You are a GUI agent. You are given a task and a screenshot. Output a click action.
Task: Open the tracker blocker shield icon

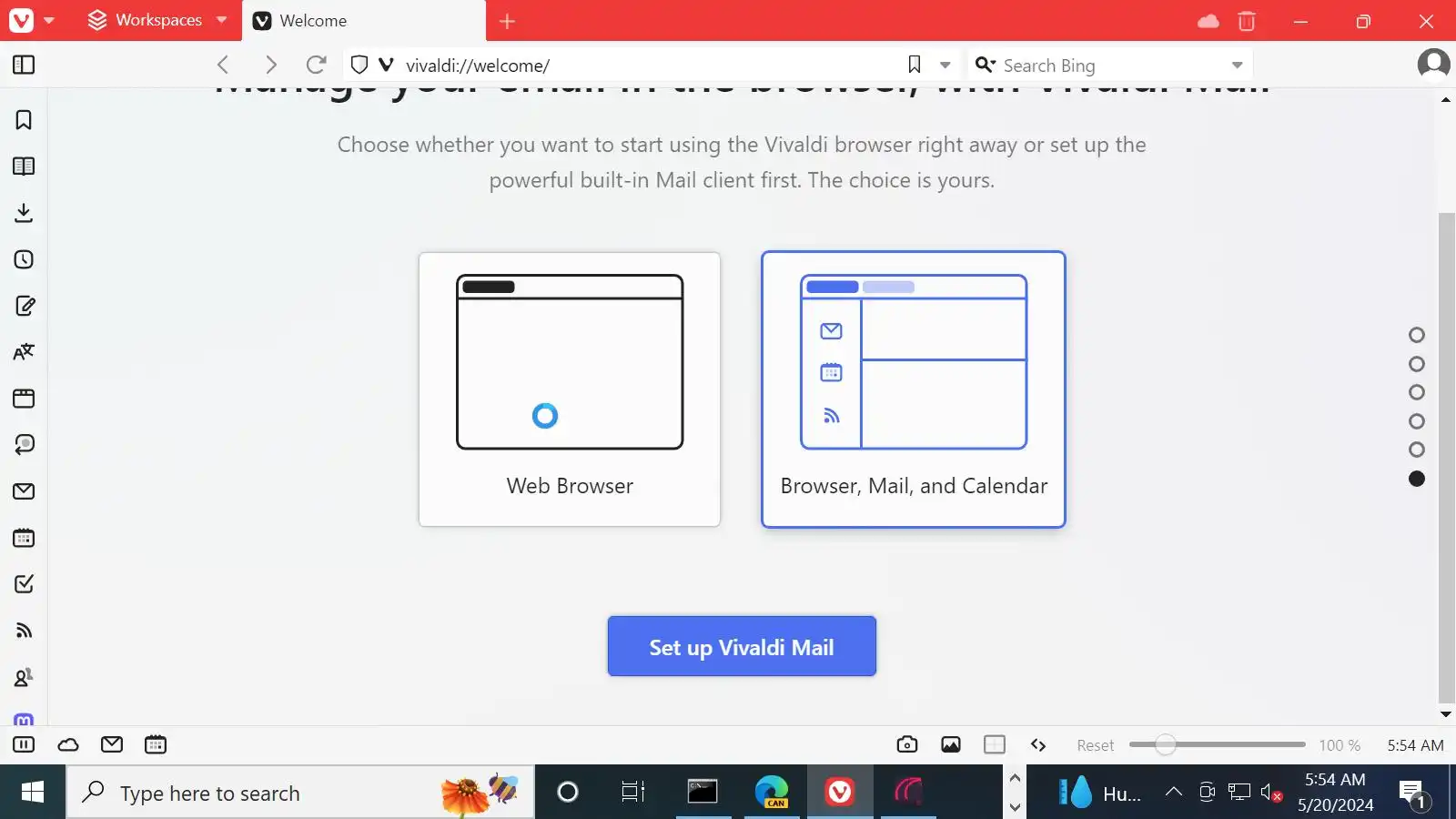(x=359, y=65)
